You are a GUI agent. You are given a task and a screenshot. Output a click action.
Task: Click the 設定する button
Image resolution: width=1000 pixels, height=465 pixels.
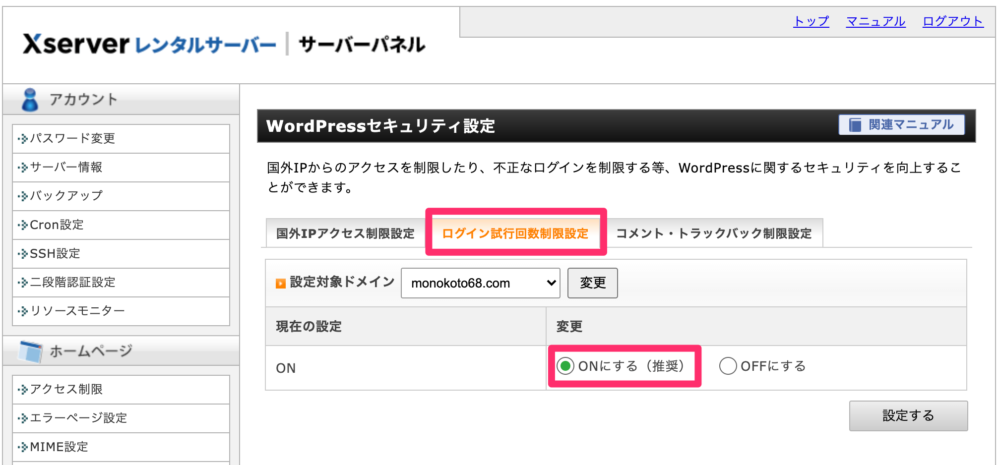pyautogui.click(x=908, y=416)
